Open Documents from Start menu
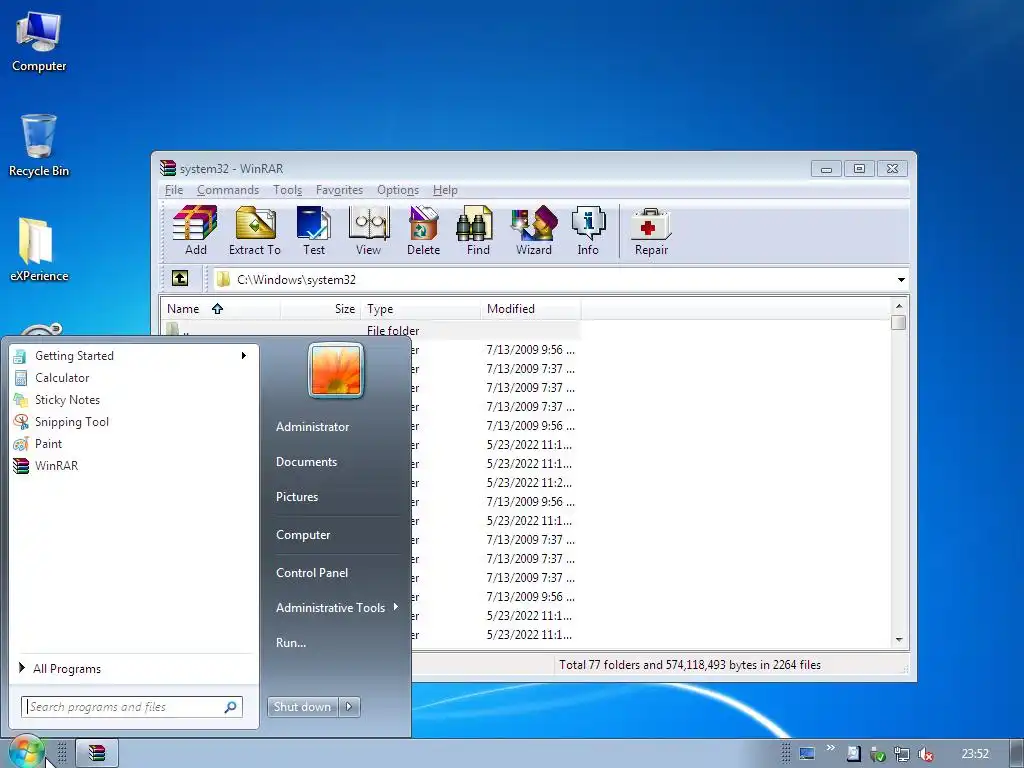The height and width of the screenshot is (768, 1024). point(306,462)
